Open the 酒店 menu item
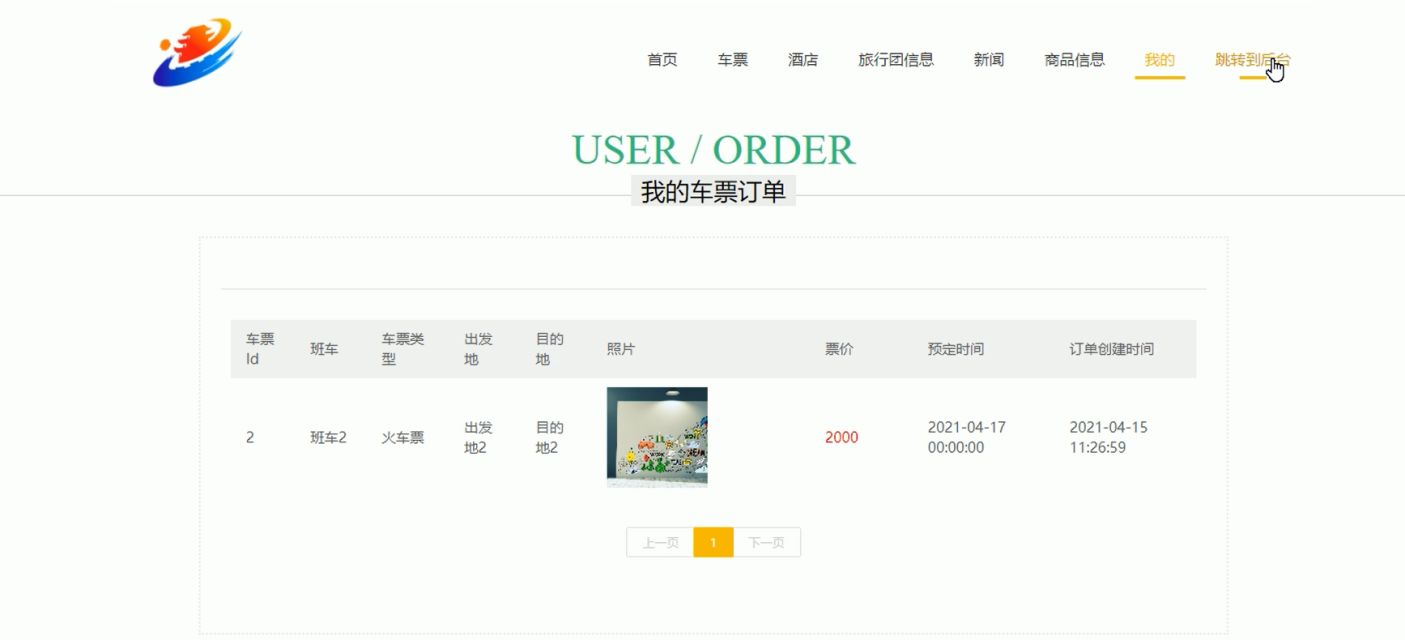Viewport: 1405px width, 640px height. 803,60
